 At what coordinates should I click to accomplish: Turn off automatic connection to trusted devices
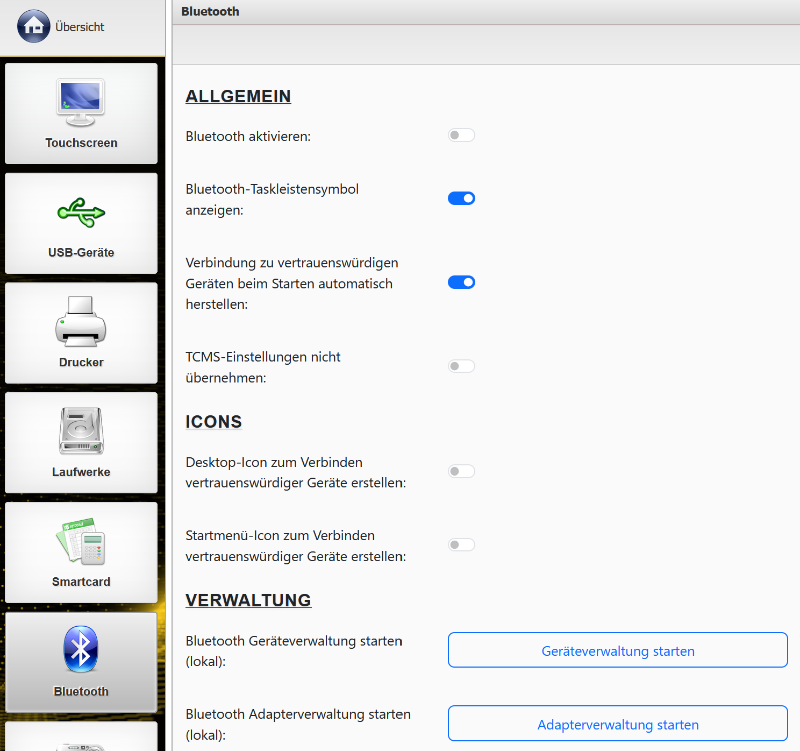pyautogui.click(x=461, y=282)
